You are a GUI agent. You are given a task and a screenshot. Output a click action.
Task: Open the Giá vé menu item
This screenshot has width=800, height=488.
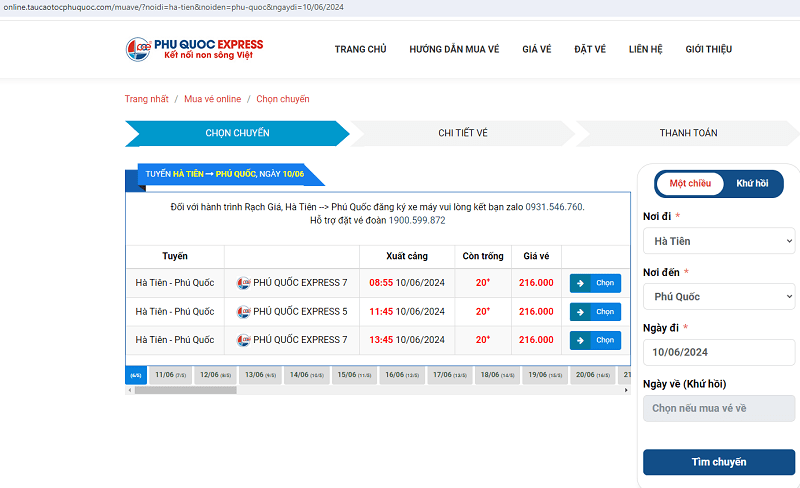[536, 49]
